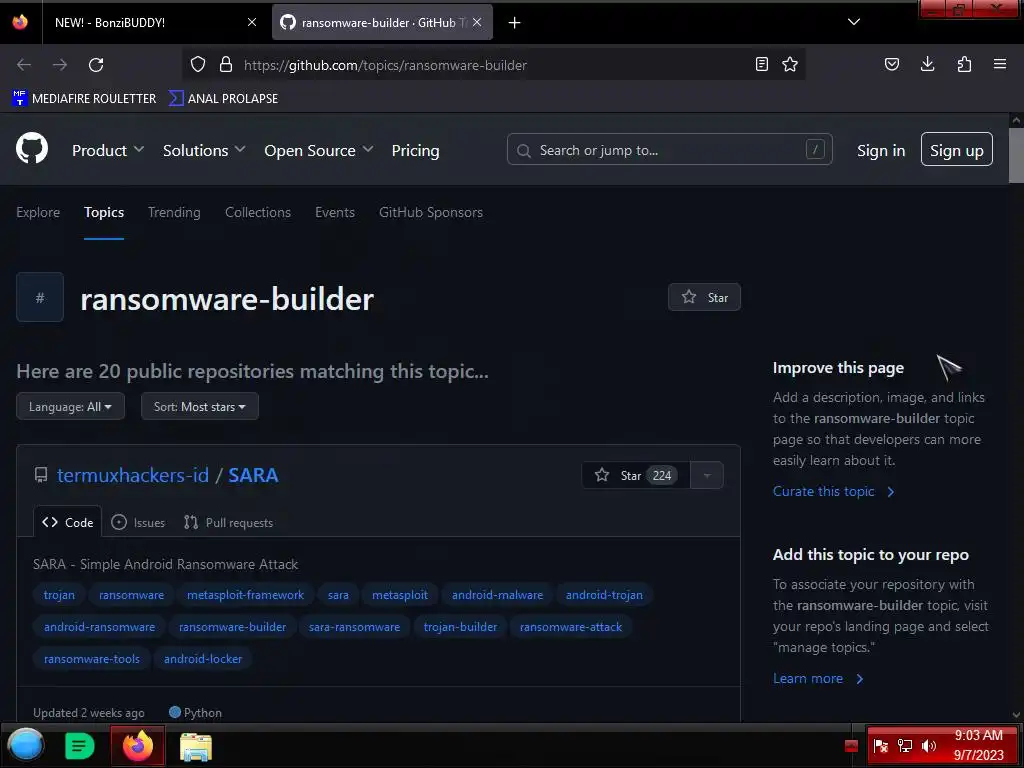This screenshot has height=768, width=1024.
Task: Open the Pricing page
Action: click(x=415, y=150)
